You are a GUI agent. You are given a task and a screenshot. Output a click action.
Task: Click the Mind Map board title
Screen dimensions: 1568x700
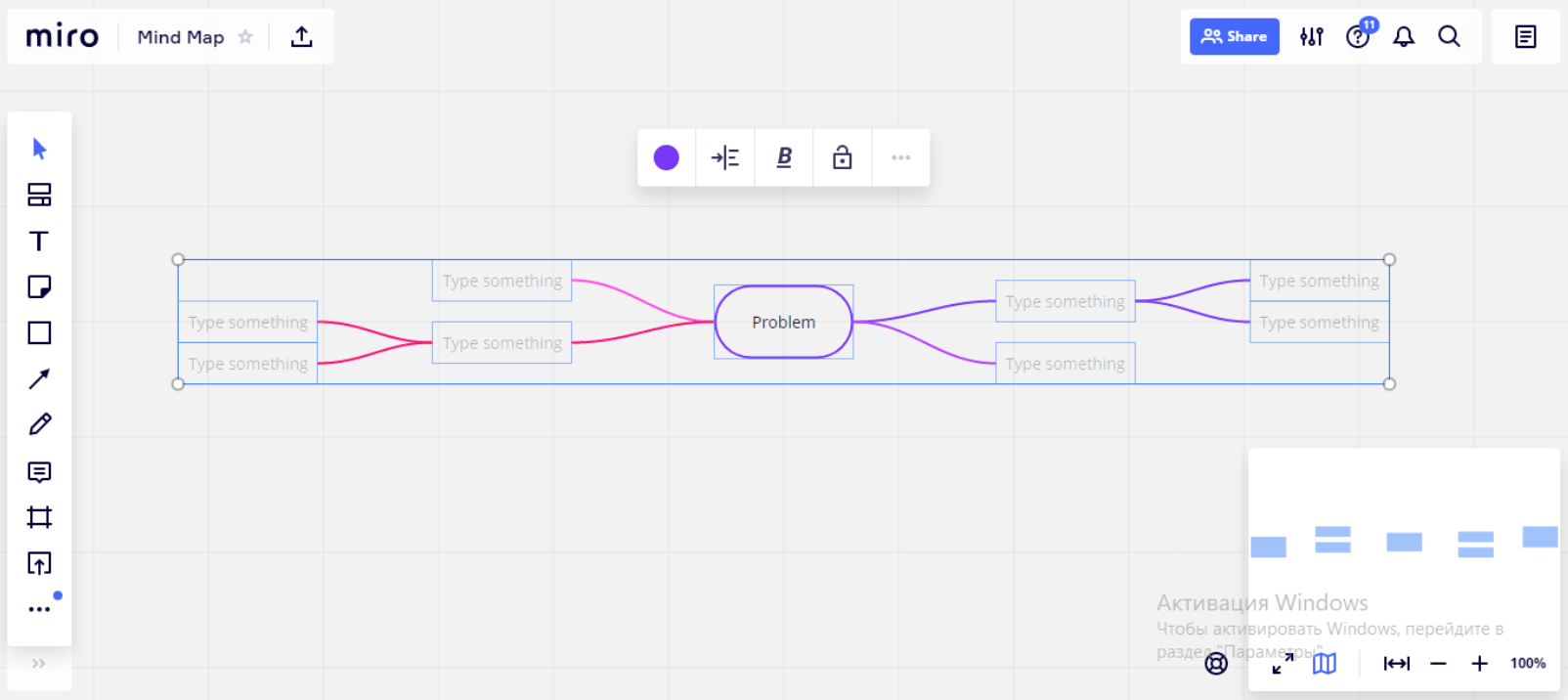click(x=181, y=37)
